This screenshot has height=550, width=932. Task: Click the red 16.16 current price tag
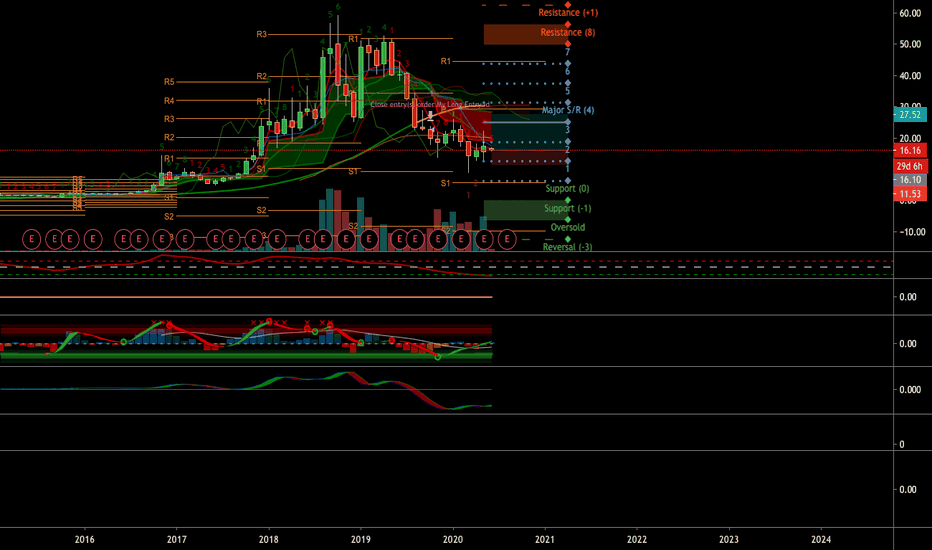[x=909, y=150]
